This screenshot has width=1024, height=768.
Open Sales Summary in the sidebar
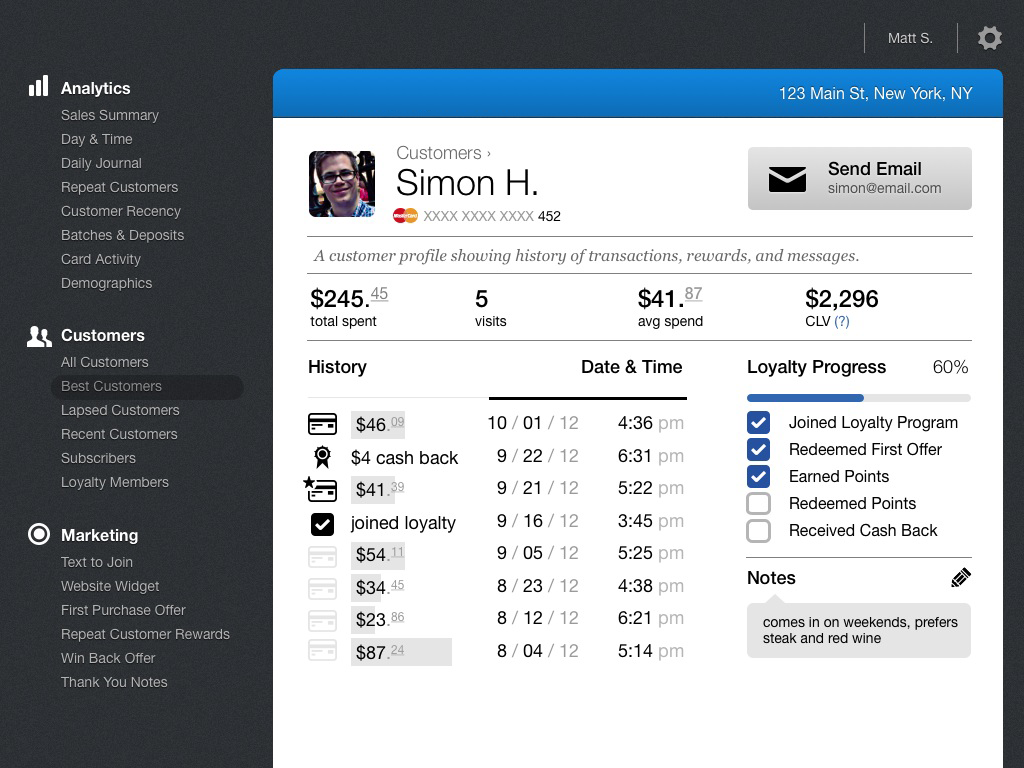[110, 115]
